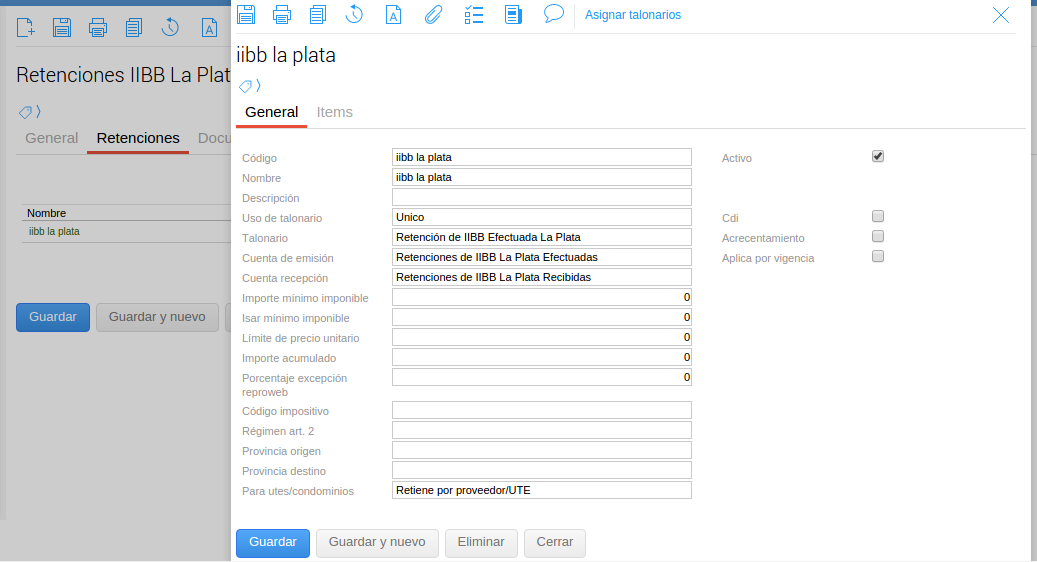The image size is (1037, 562).
Task: Open the checklist icon in dialog toolbar
Action: point(474,14)
